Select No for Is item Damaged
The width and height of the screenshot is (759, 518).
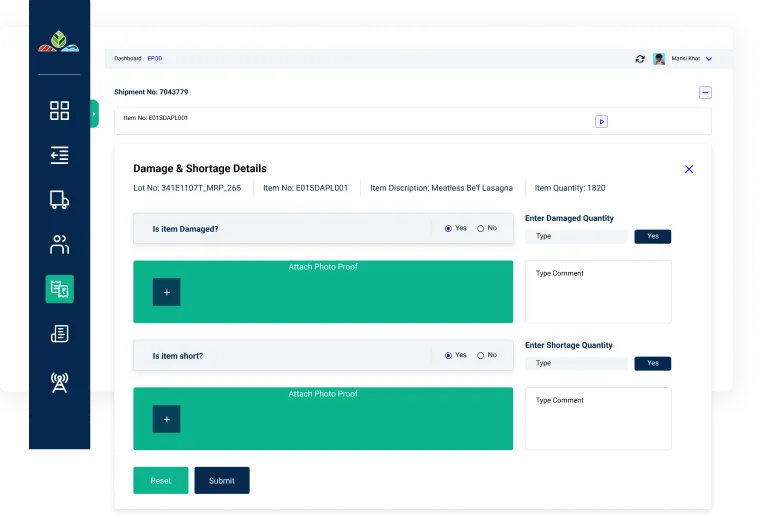click(481, 229)
